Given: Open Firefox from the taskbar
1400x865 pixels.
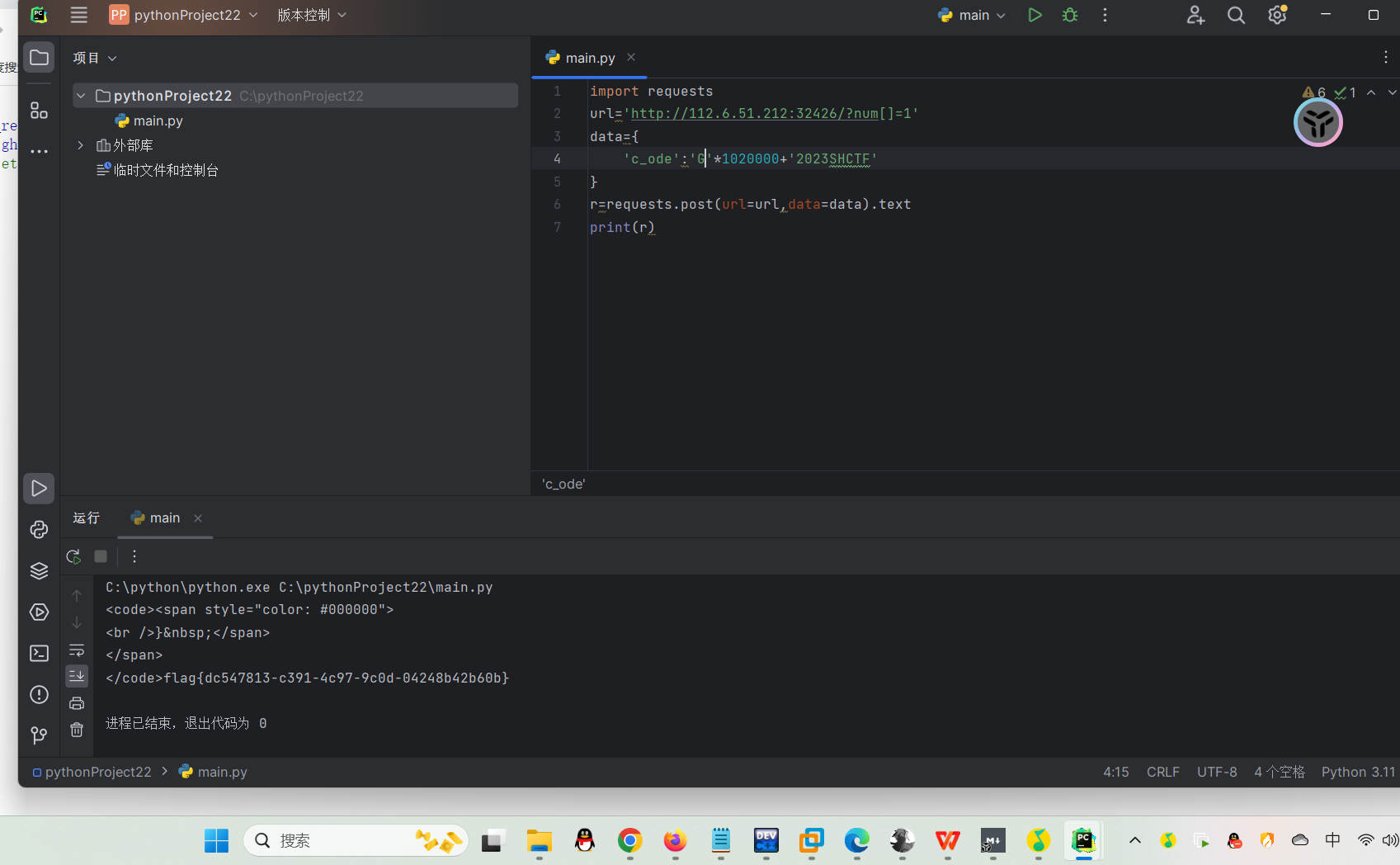Looking at the screenshot, I should coord(675,840).
